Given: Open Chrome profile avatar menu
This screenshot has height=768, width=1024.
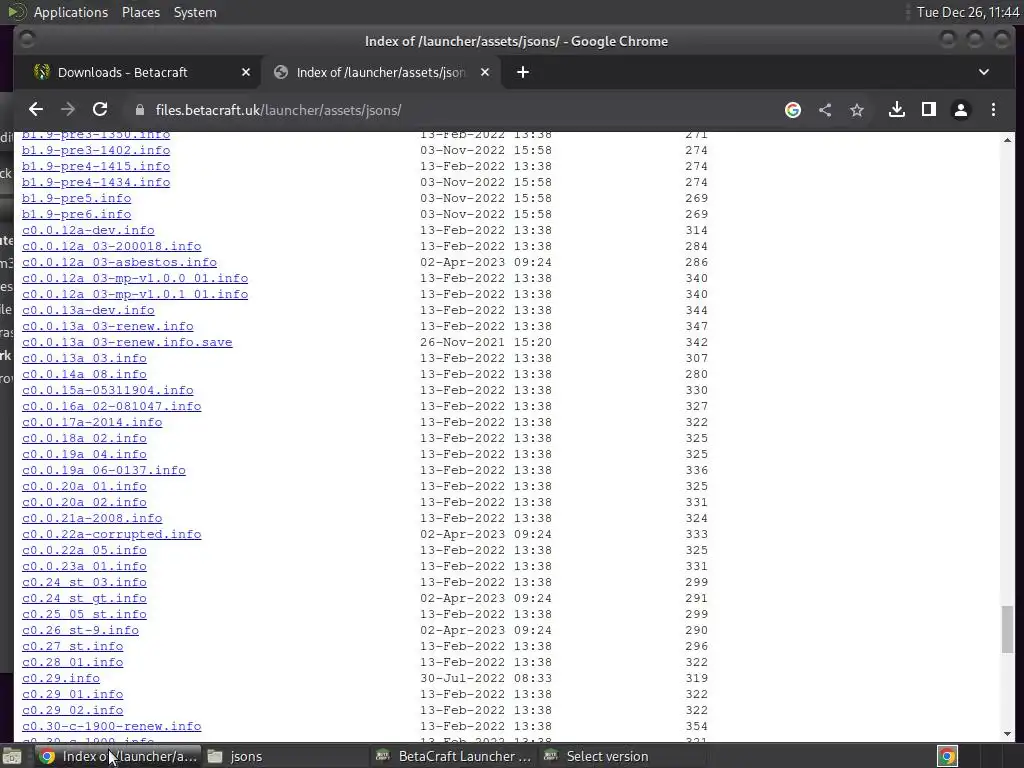Looking at the screenshot, I should [961, 110].
